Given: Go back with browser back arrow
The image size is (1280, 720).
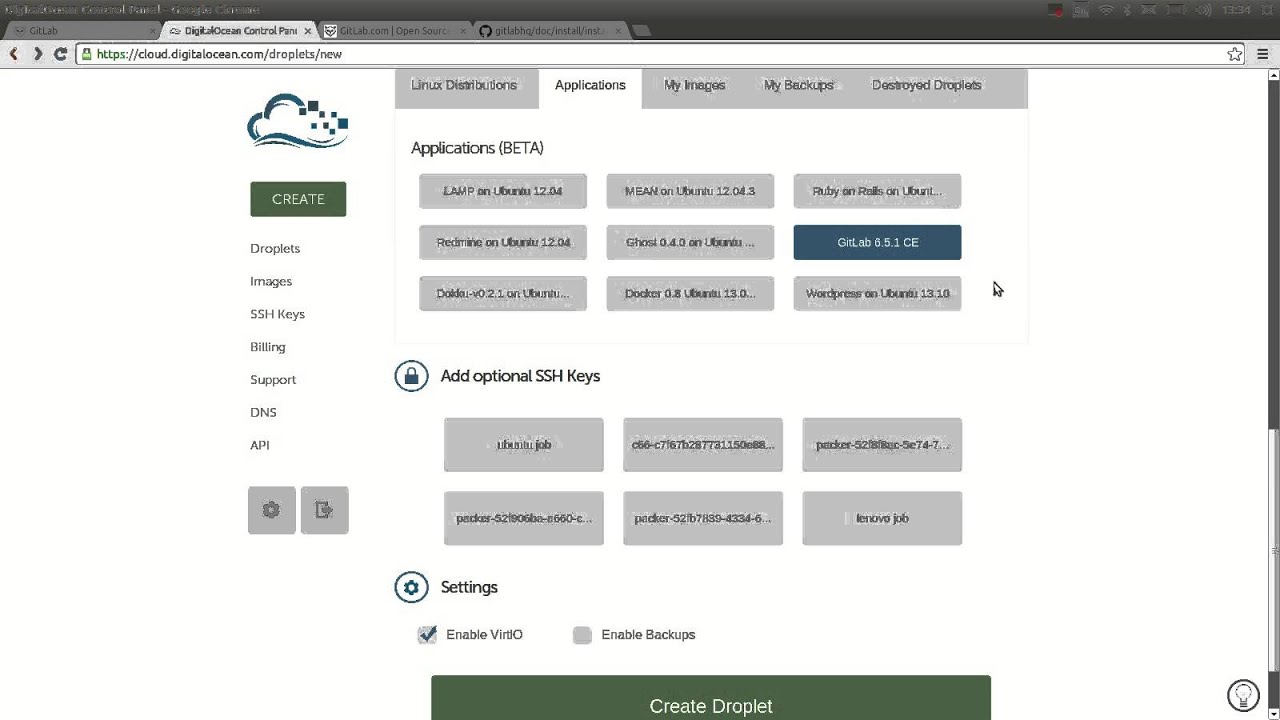Looking at the screenshot, I should 14,54.
